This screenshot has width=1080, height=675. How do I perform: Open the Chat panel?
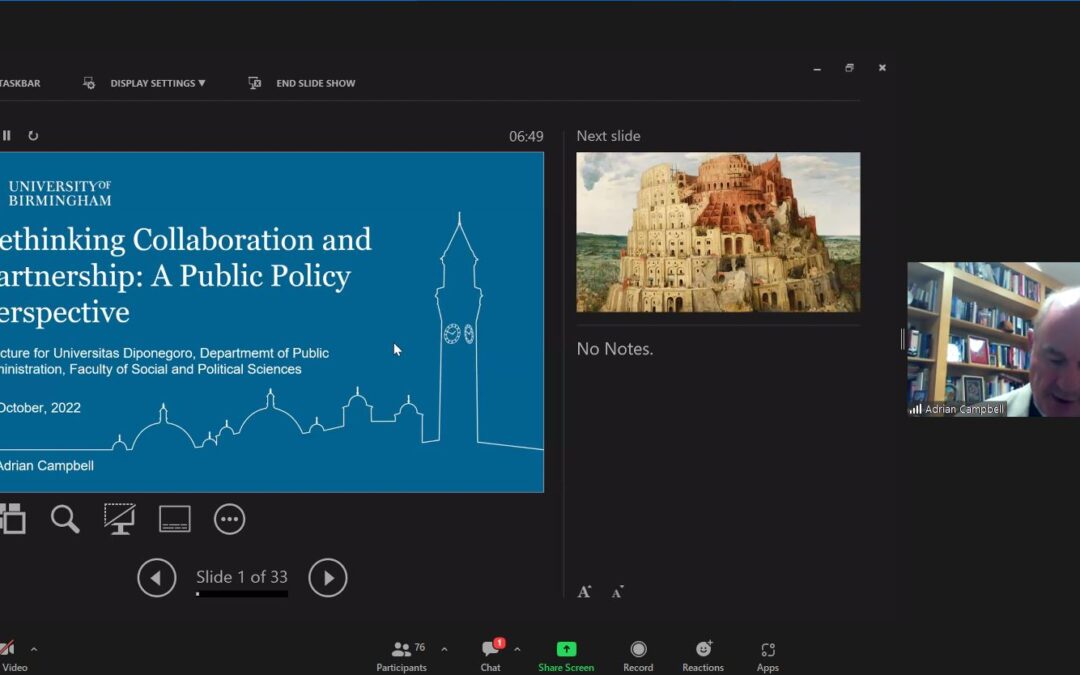tap(491, 656)
